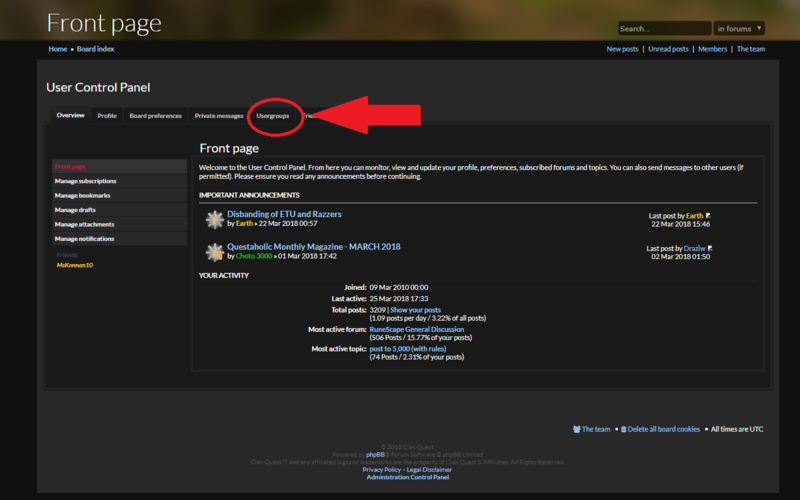Click the 'YOUR ACTIVITY' section heading
Image resolution: width=800 pixels, height=500 pixels.
[x=224, y=276]
